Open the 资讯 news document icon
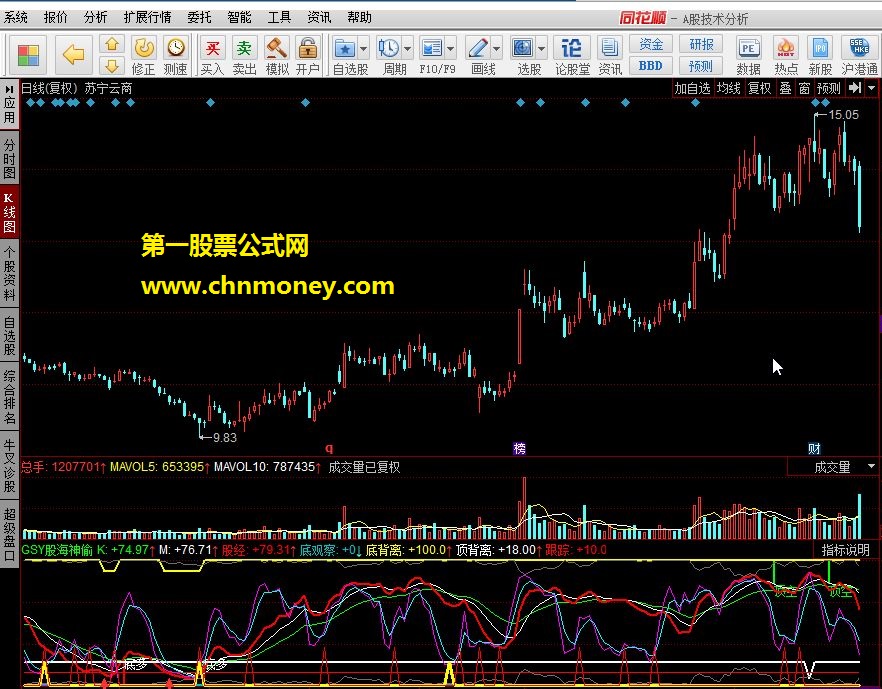Screen dimensions: 882x689 click(609, 48)
